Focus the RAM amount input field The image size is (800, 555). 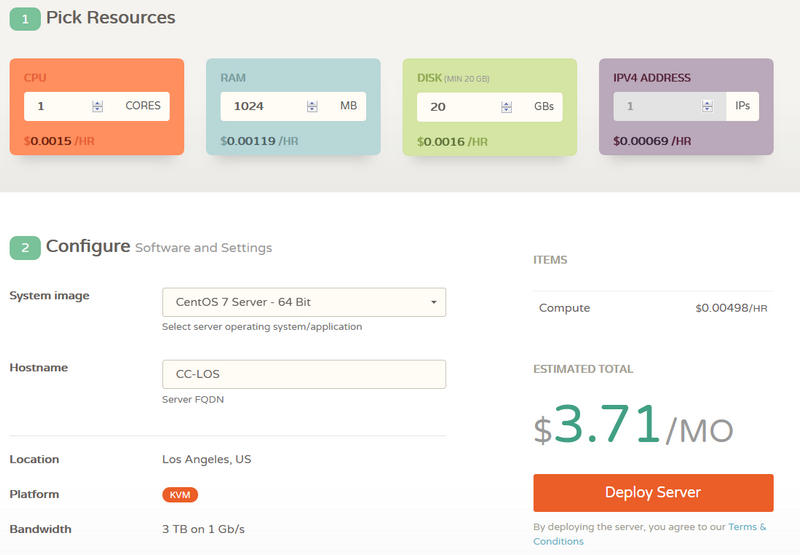[262, 106]
